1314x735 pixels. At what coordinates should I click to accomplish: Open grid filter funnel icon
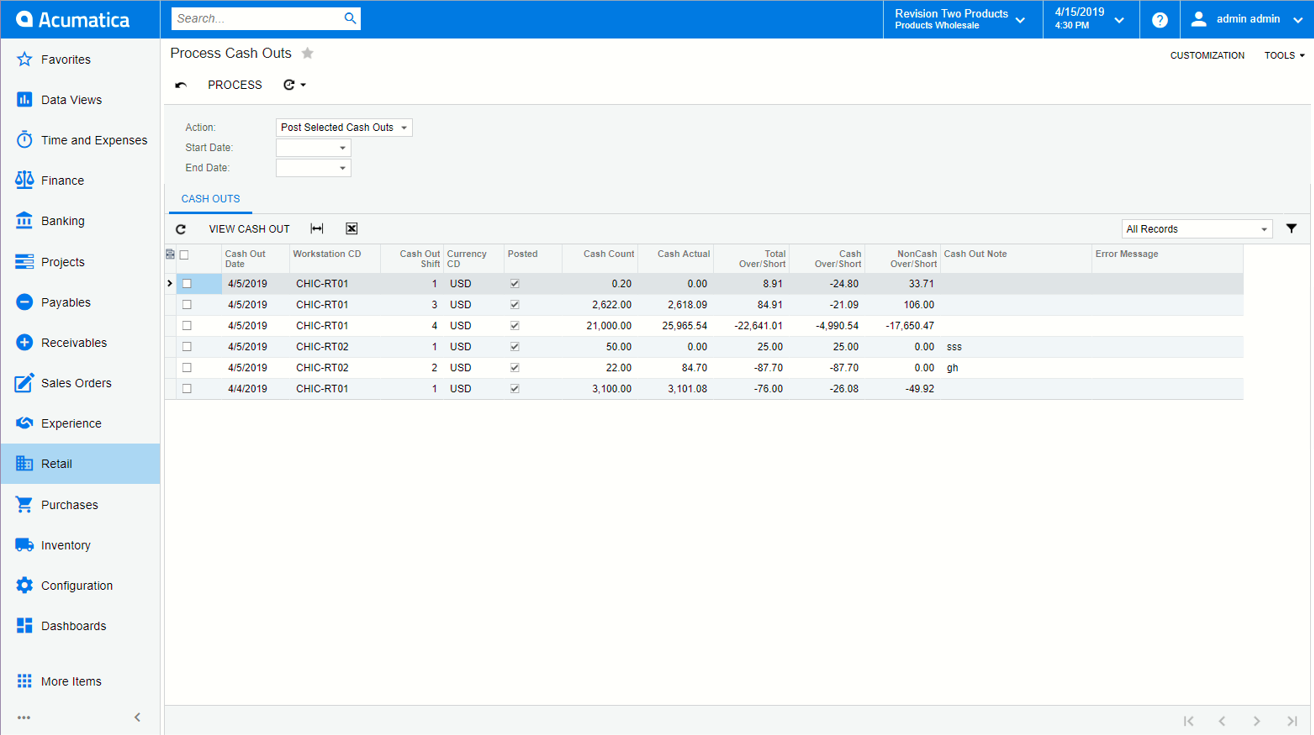tap(1292, 229)
